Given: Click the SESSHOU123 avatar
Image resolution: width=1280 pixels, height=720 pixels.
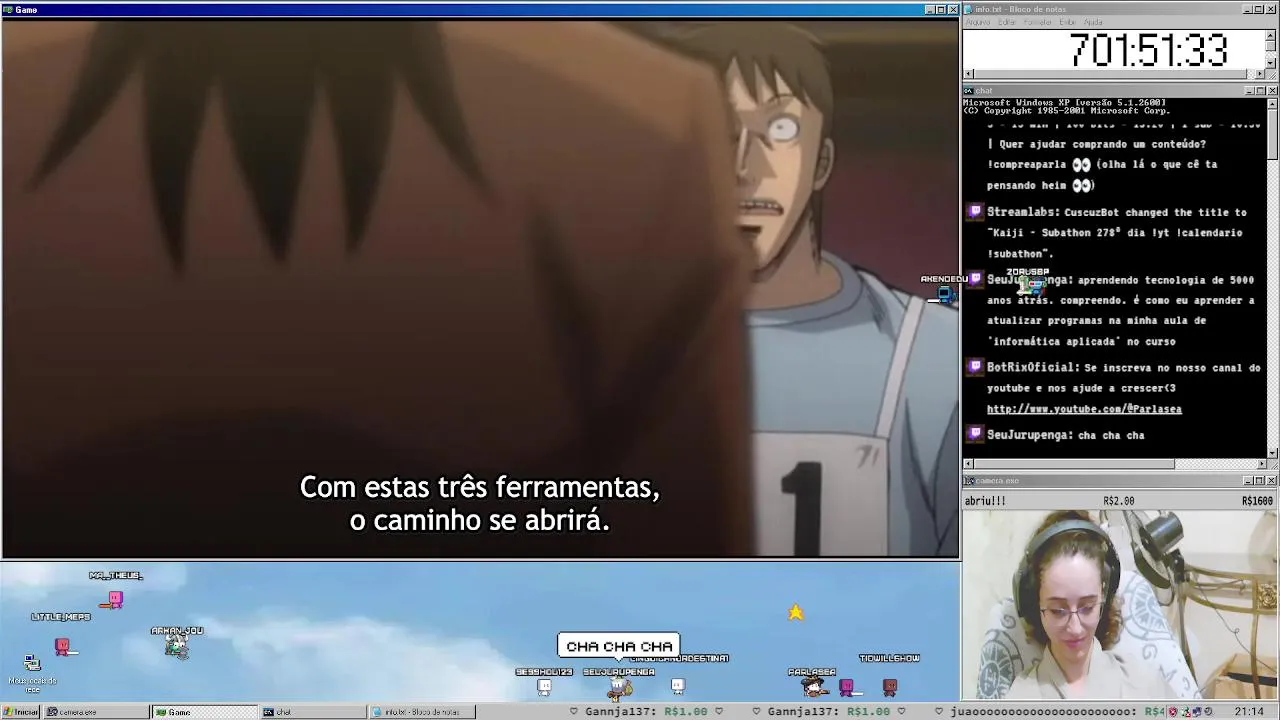Looking at the screenshot, I should 544,687.
